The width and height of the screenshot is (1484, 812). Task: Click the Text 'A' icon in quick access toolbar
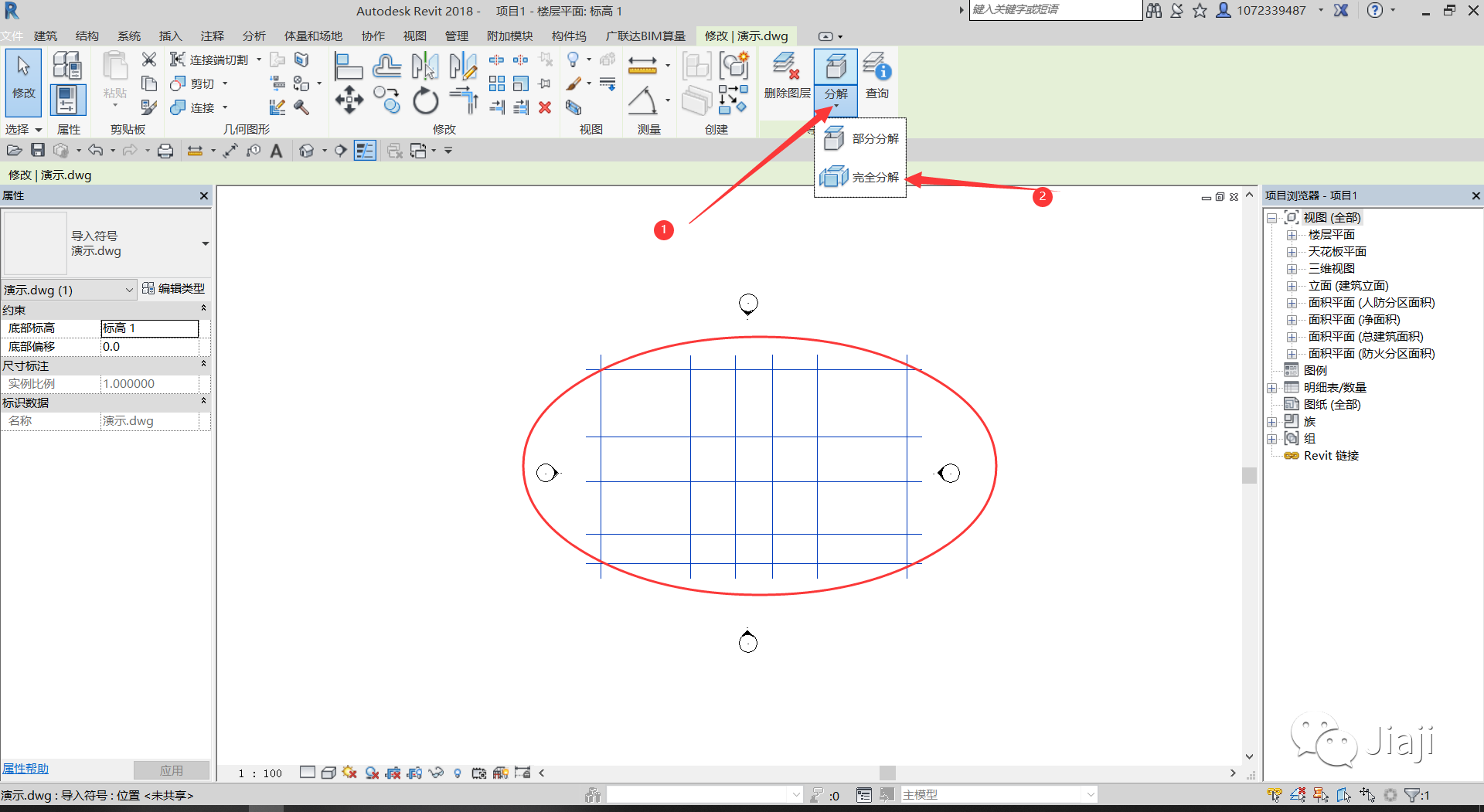(x=276, y=151)
